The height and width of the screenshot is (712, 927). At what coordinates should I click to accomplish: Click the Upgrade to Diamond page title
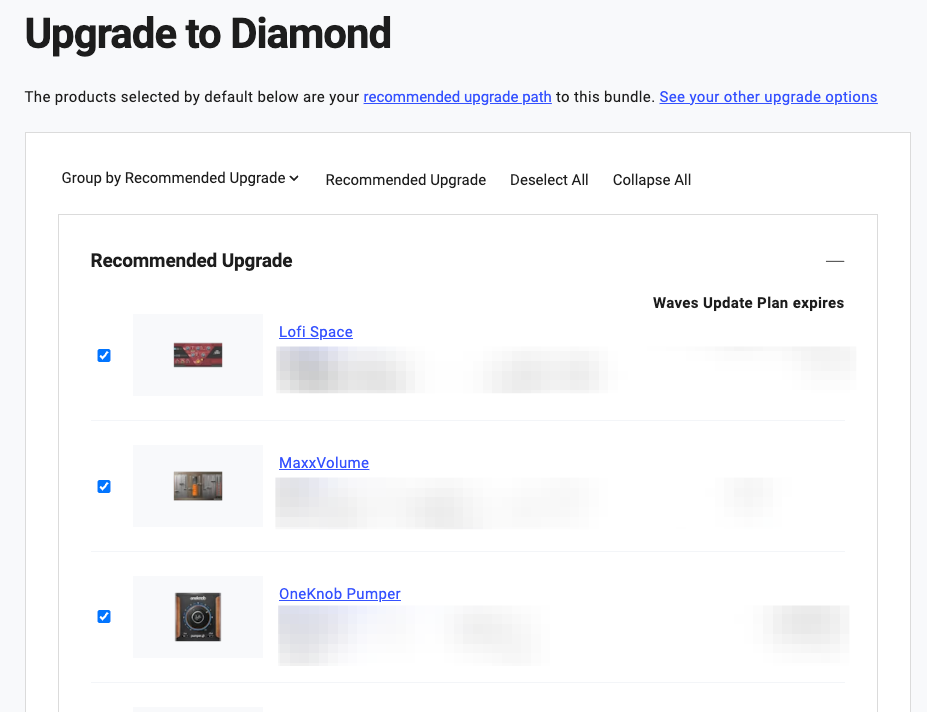click(x=208, y=34)
